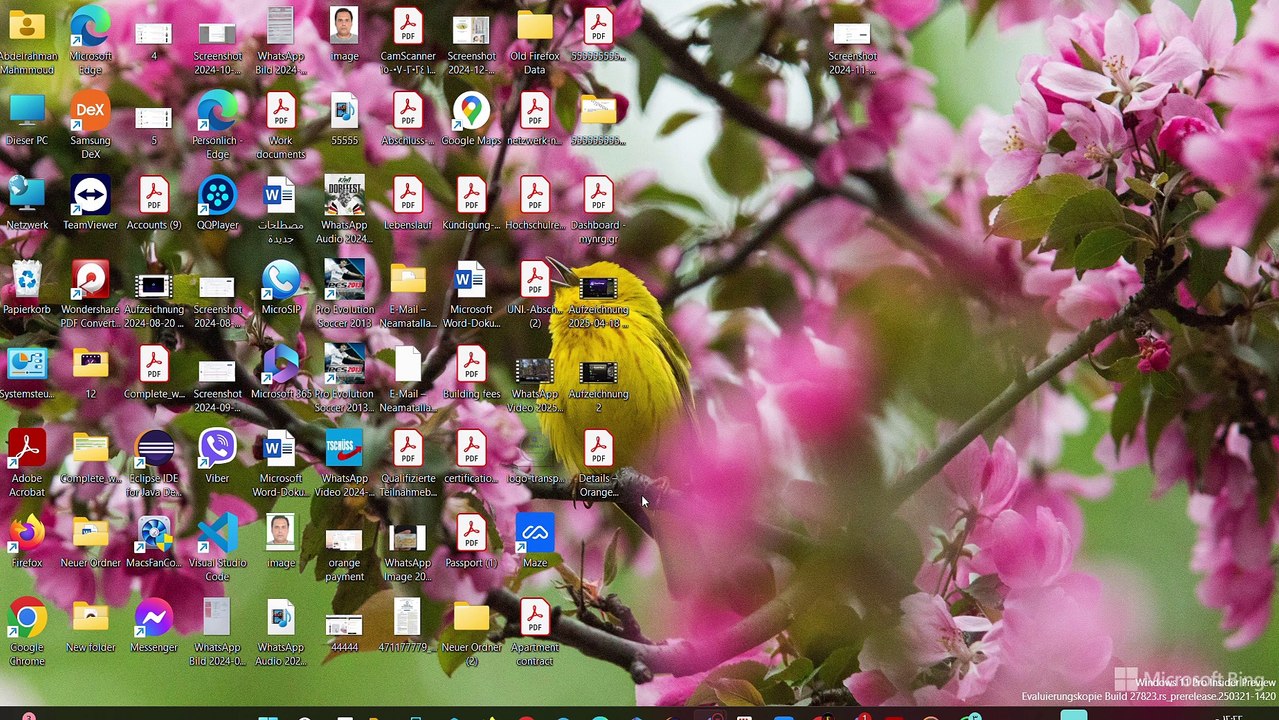The width and height of the screenshot is (1279, 720).
Task: Launch Google Chrome from the desktop
Action: coord(27,632)
